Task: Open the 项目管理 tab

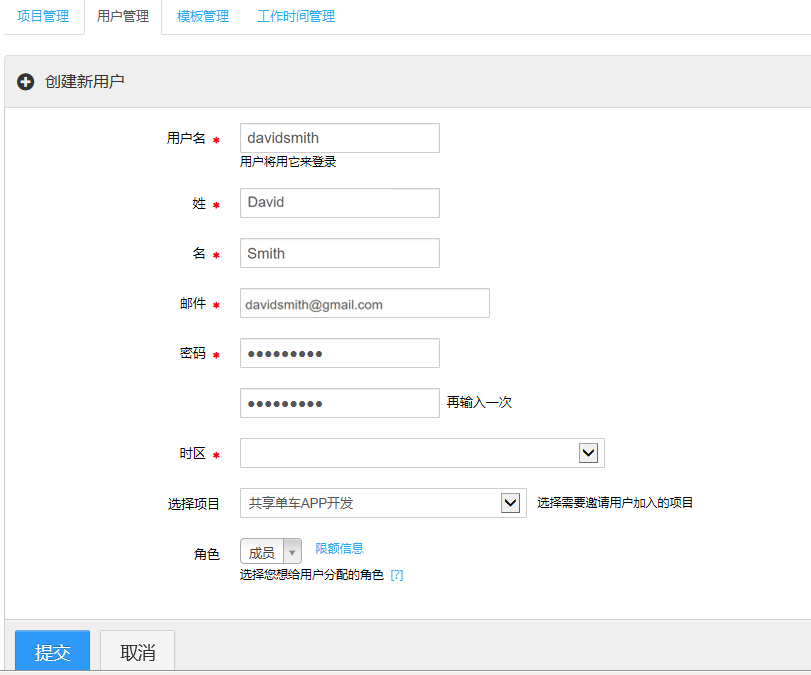Action: point(43,17)
